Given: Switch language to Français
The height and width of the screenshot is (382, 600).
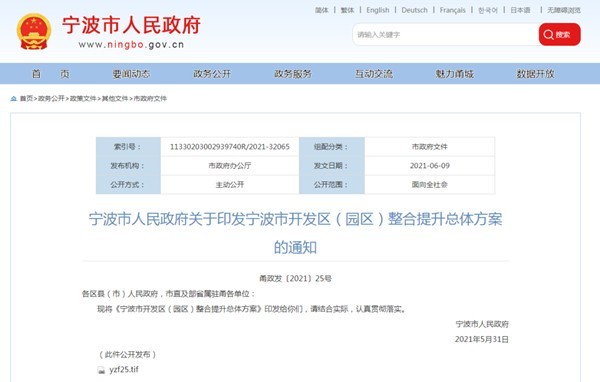Looking at the screenshot, I should pyautogui.click(x=453, y=10).
